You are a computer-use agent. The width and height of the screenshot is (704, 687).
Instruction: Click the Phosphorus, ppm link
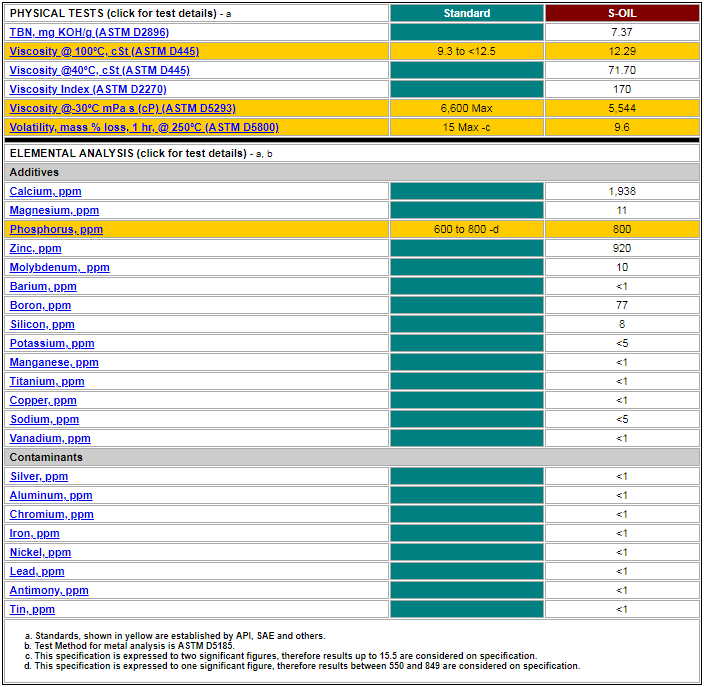pyautogui.click(x=56, y=229)
